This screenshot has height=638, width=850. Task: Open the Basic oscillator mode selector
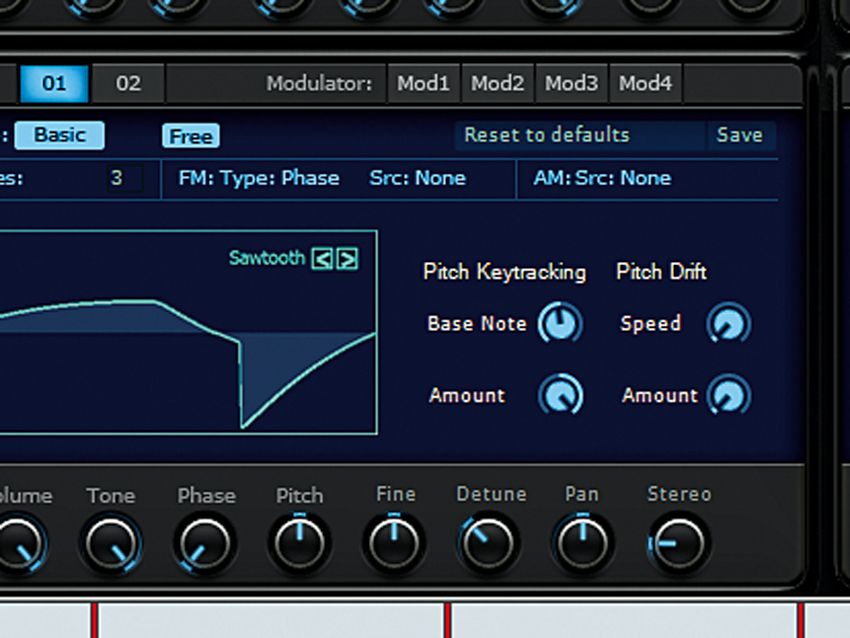[59, 134]
